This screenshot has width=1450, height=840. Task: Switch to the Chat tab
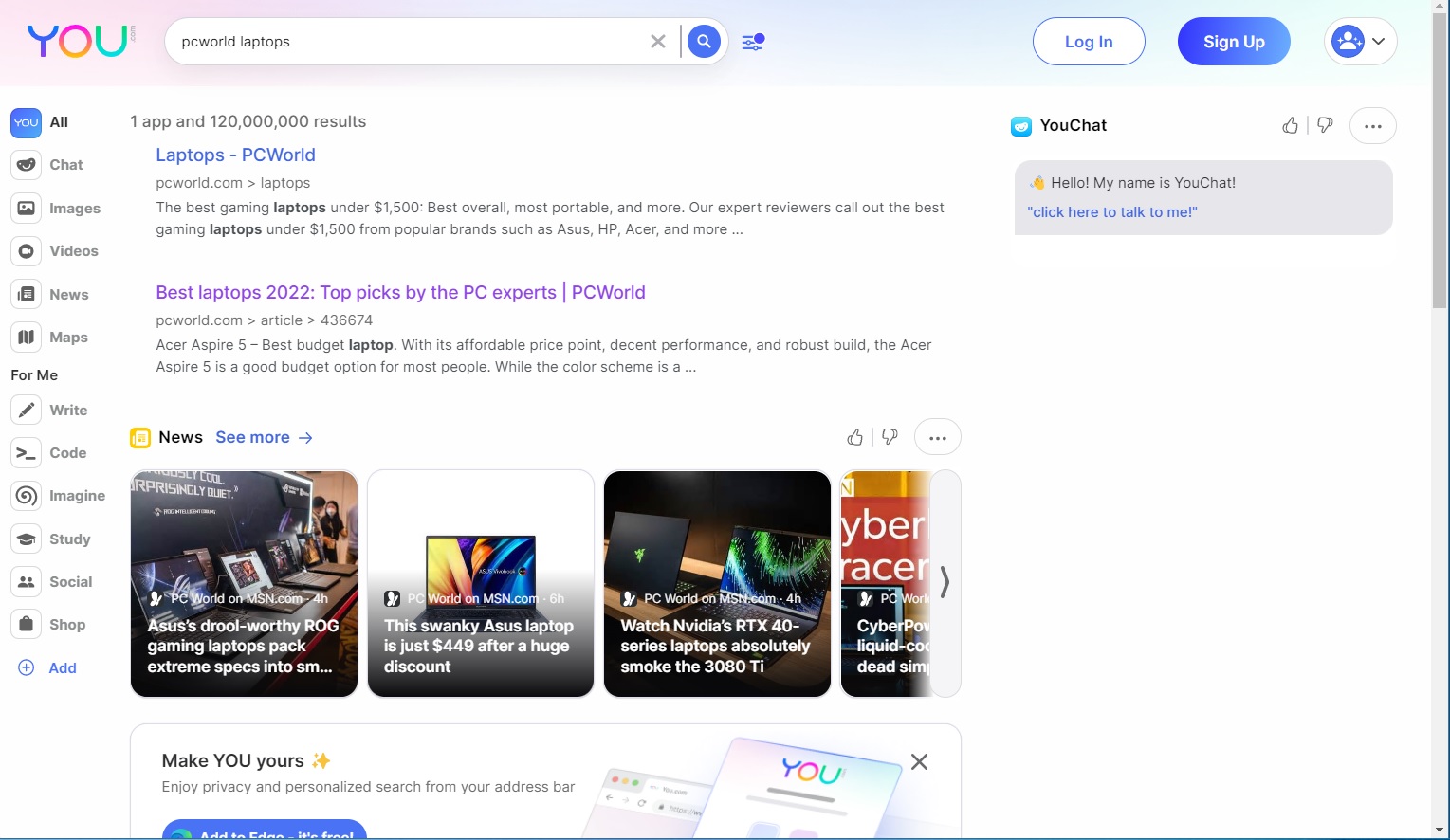pos(47,165)
